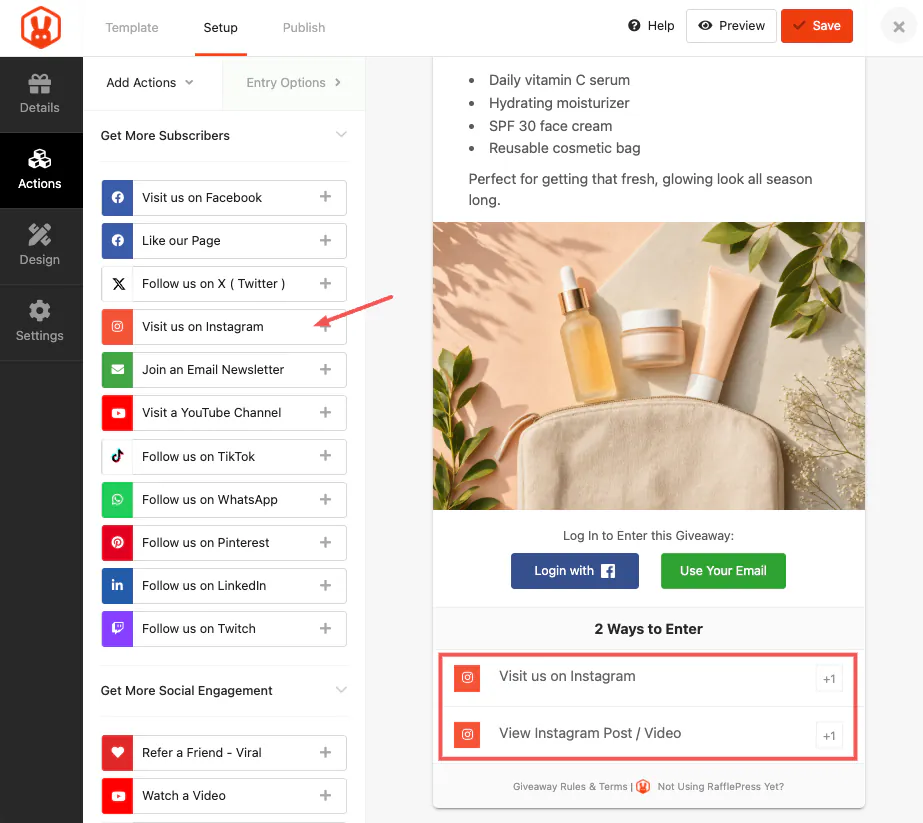Open the Details sidebar section
Screen dimensions: 923x823
40,94
